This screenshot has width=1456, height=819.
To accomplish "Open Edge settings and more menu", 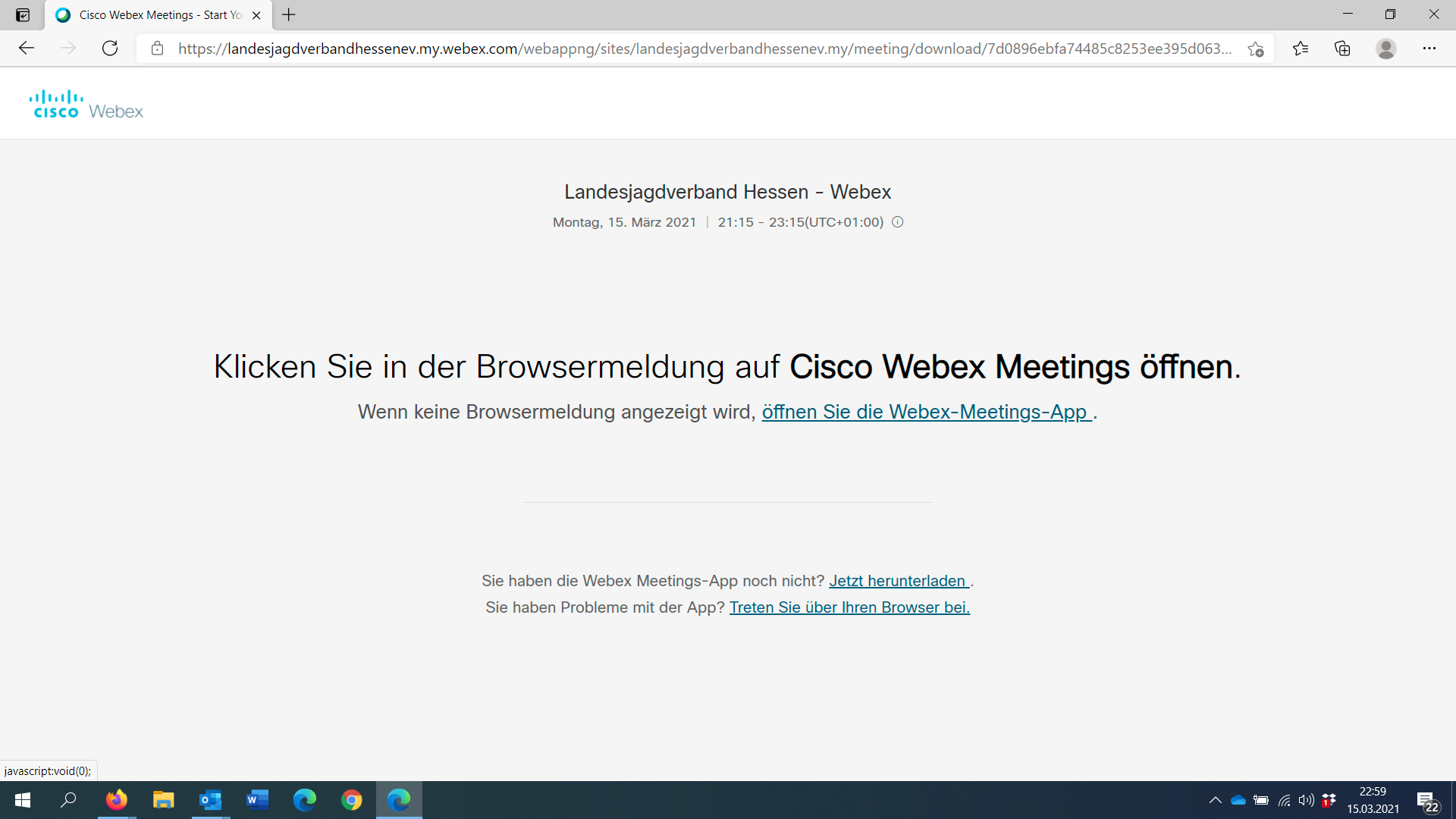I will pos(1429,49).
